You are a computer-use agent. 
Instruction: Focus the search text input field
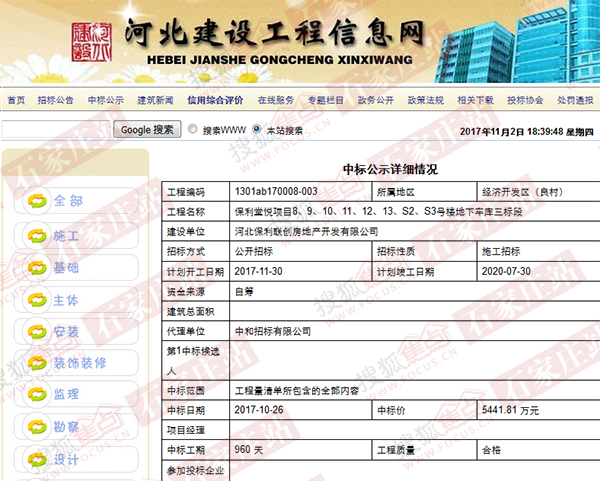point(56,129)
